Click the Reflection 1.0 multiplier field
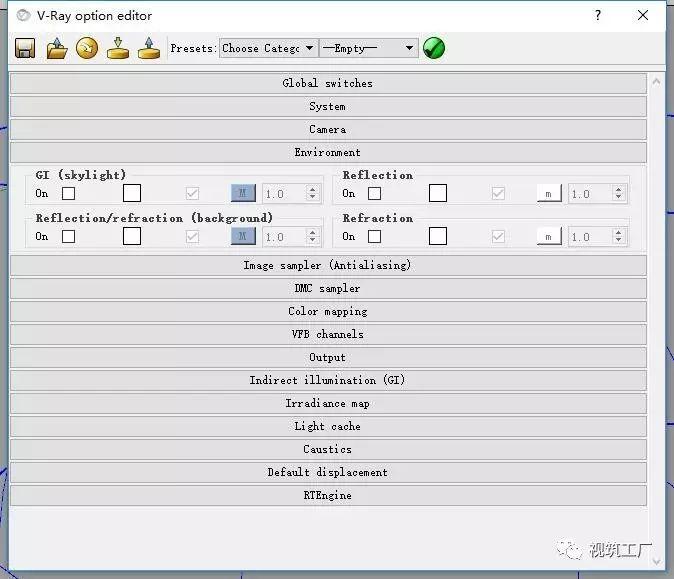The height and width of the screenshot is (579, 674). (x=590, y=194)
